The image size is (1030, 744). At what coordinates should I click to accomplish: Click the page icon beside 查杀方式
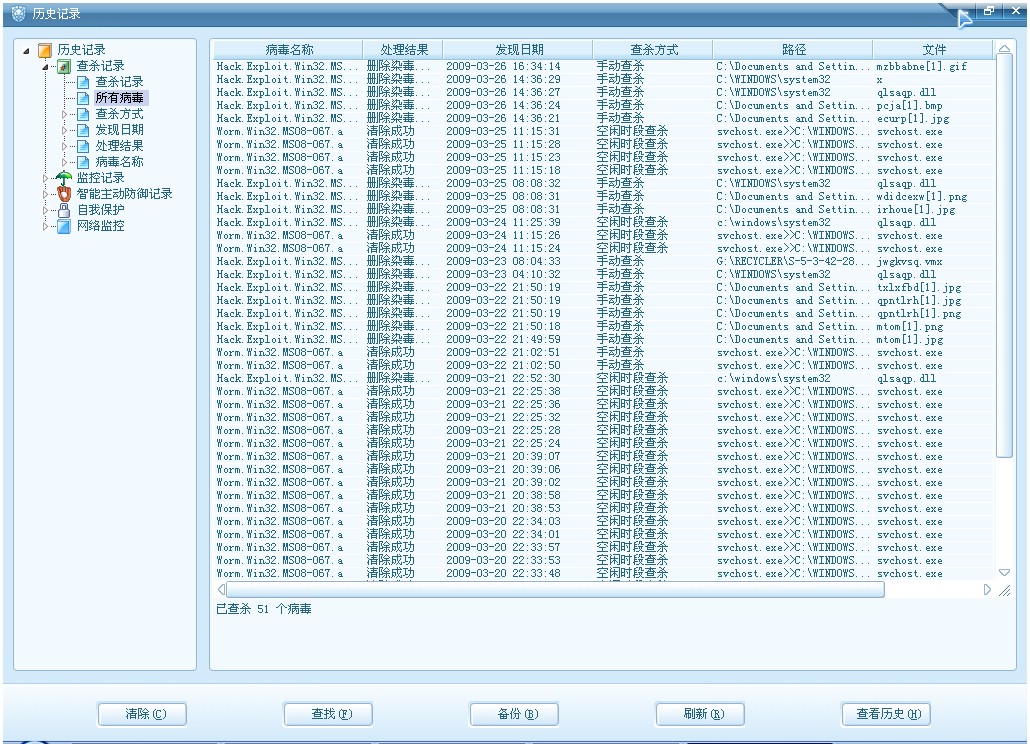point(83,114)
